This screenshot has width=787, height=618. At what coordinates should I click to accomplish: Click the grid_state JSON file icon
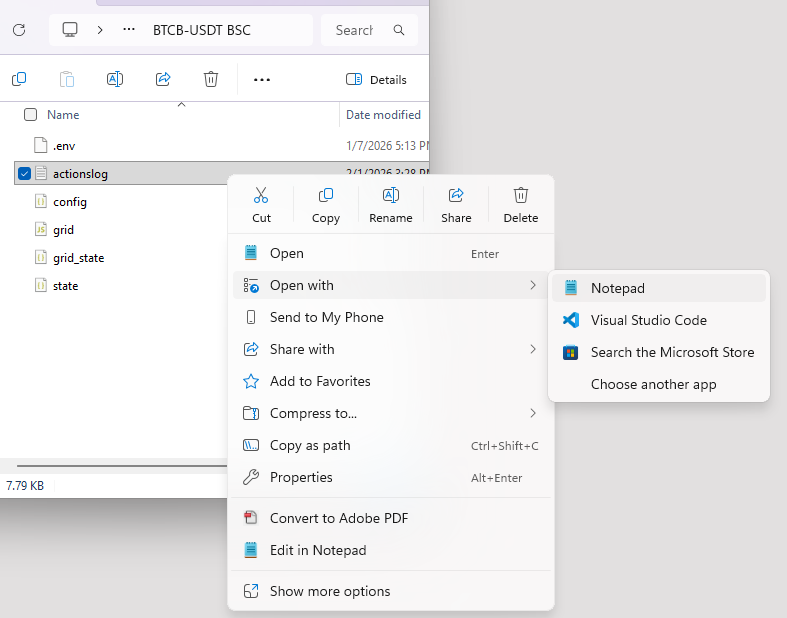[41, 258]
